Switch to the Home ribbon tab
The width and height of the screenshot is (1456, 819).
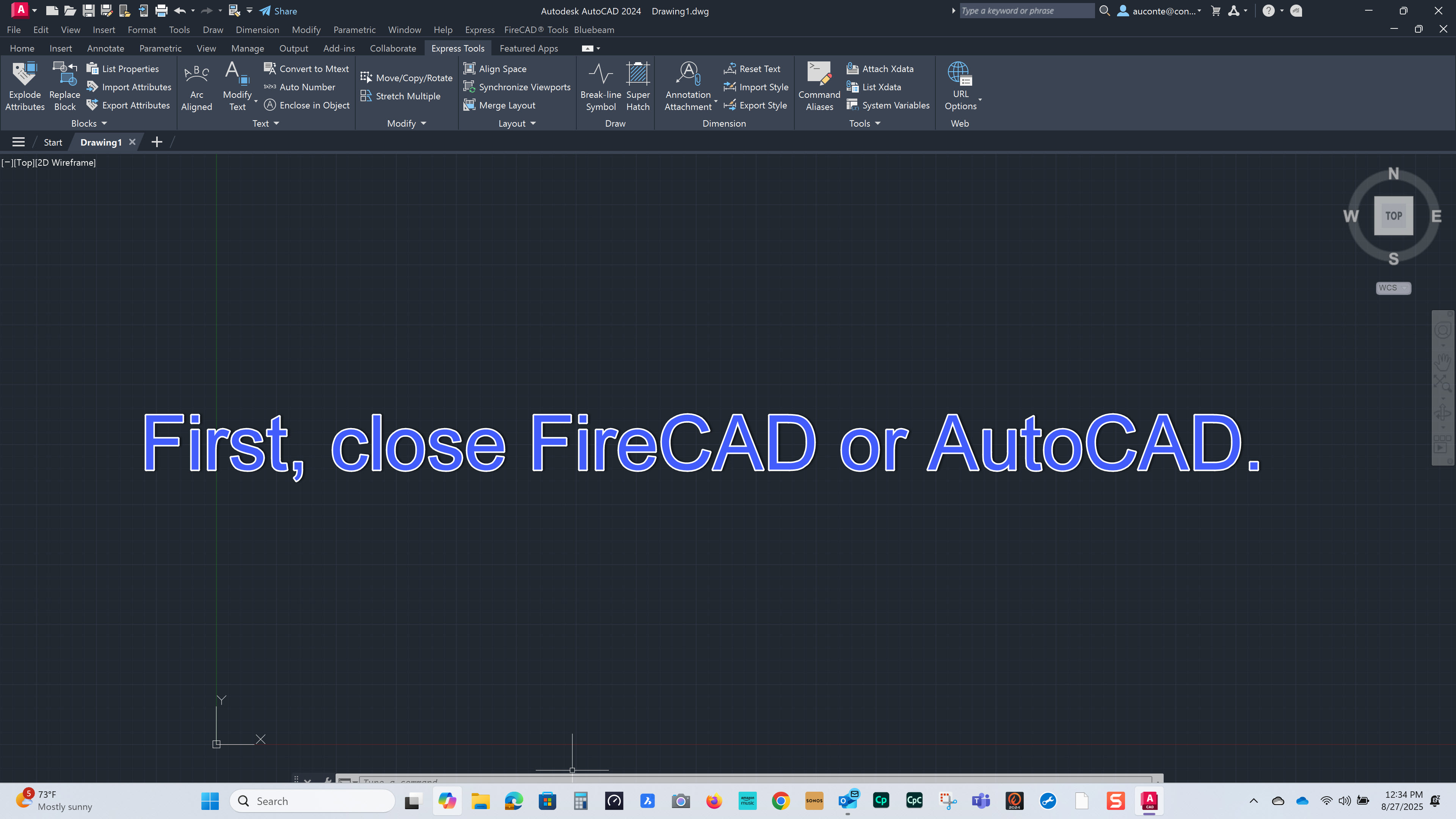22,48
